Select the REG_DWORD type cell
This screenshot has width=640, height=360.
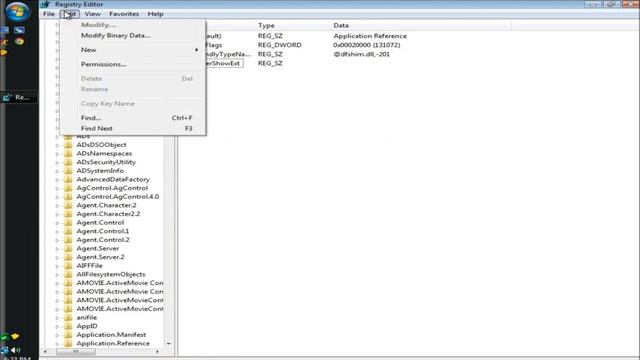click(280, 45)
